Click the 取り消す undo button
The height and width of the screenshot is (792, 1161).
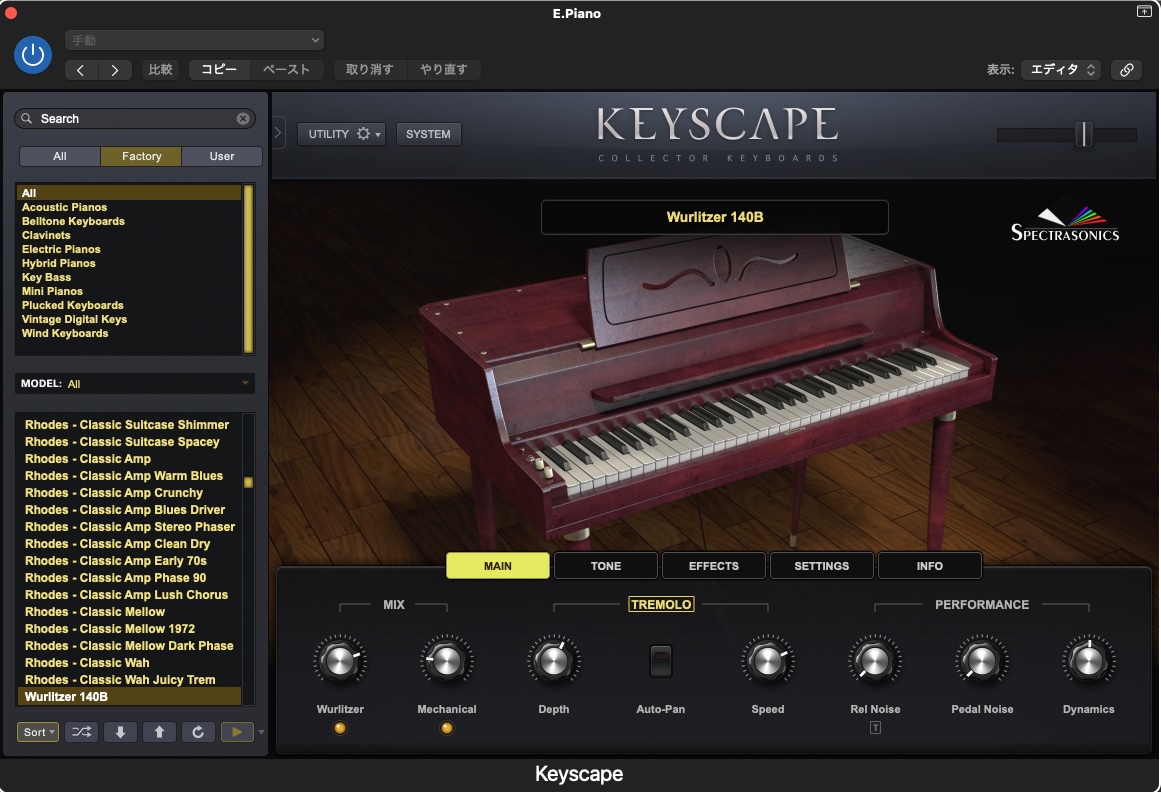369,70
